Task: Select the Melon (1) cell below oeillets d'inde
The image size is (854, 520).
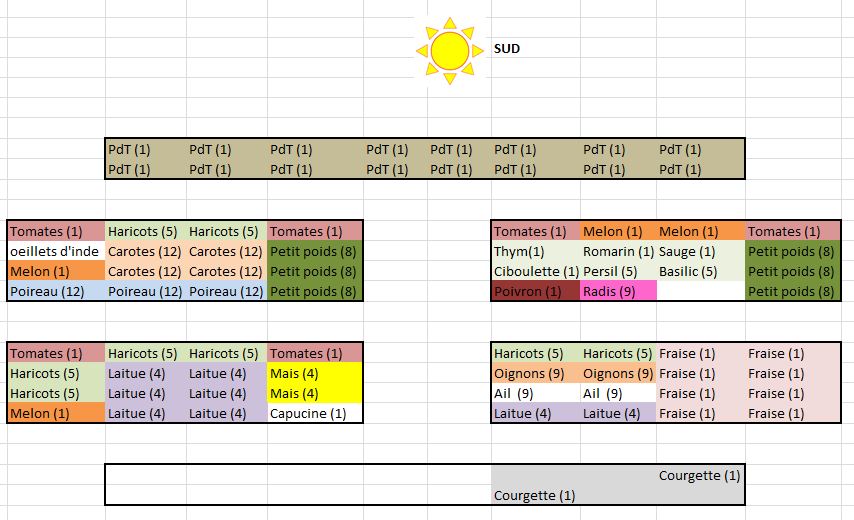Action: pyautogui.click(x=56, y=271)
